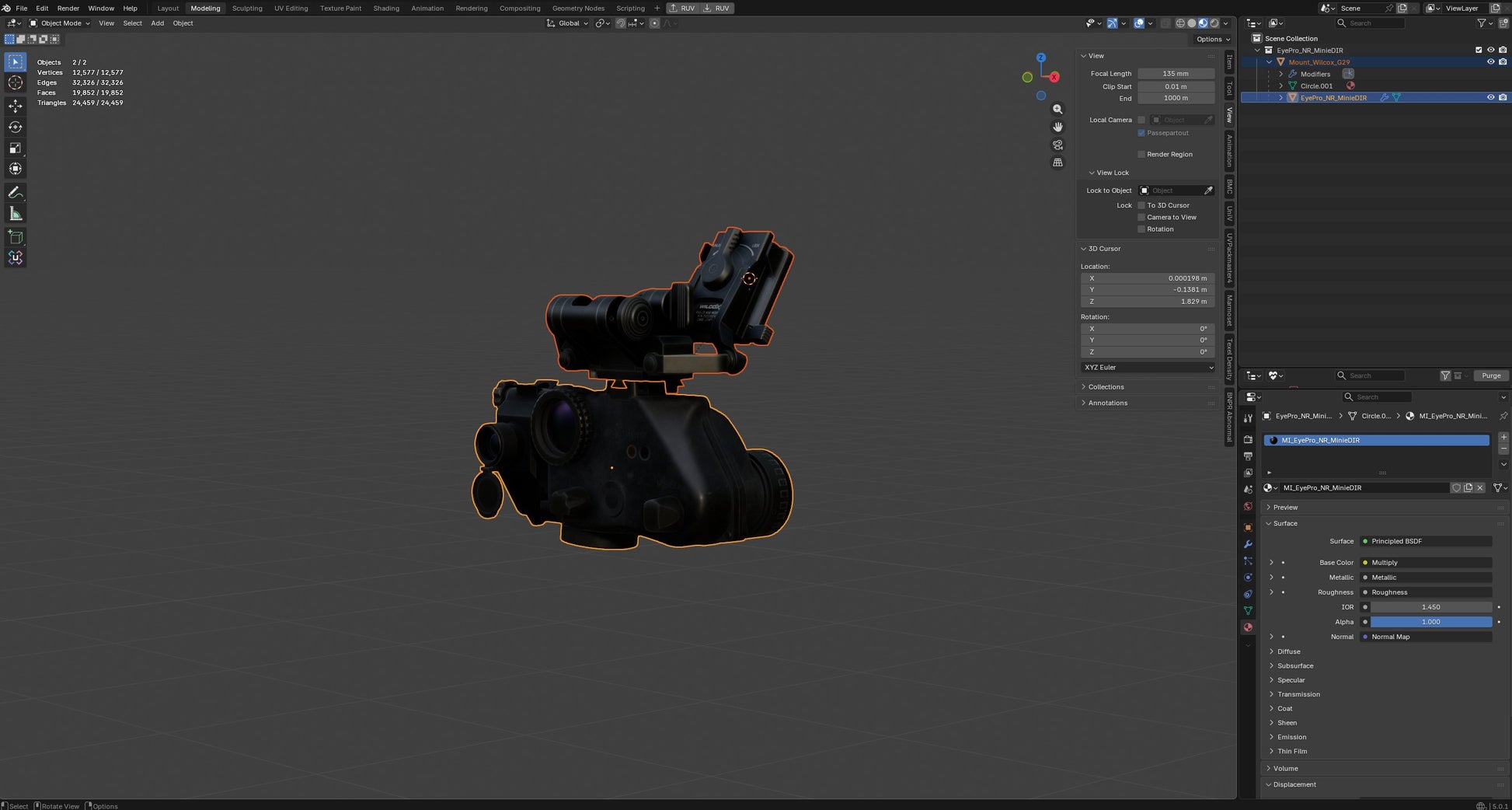Open the Physics properties tab icon

(1248, 578)
